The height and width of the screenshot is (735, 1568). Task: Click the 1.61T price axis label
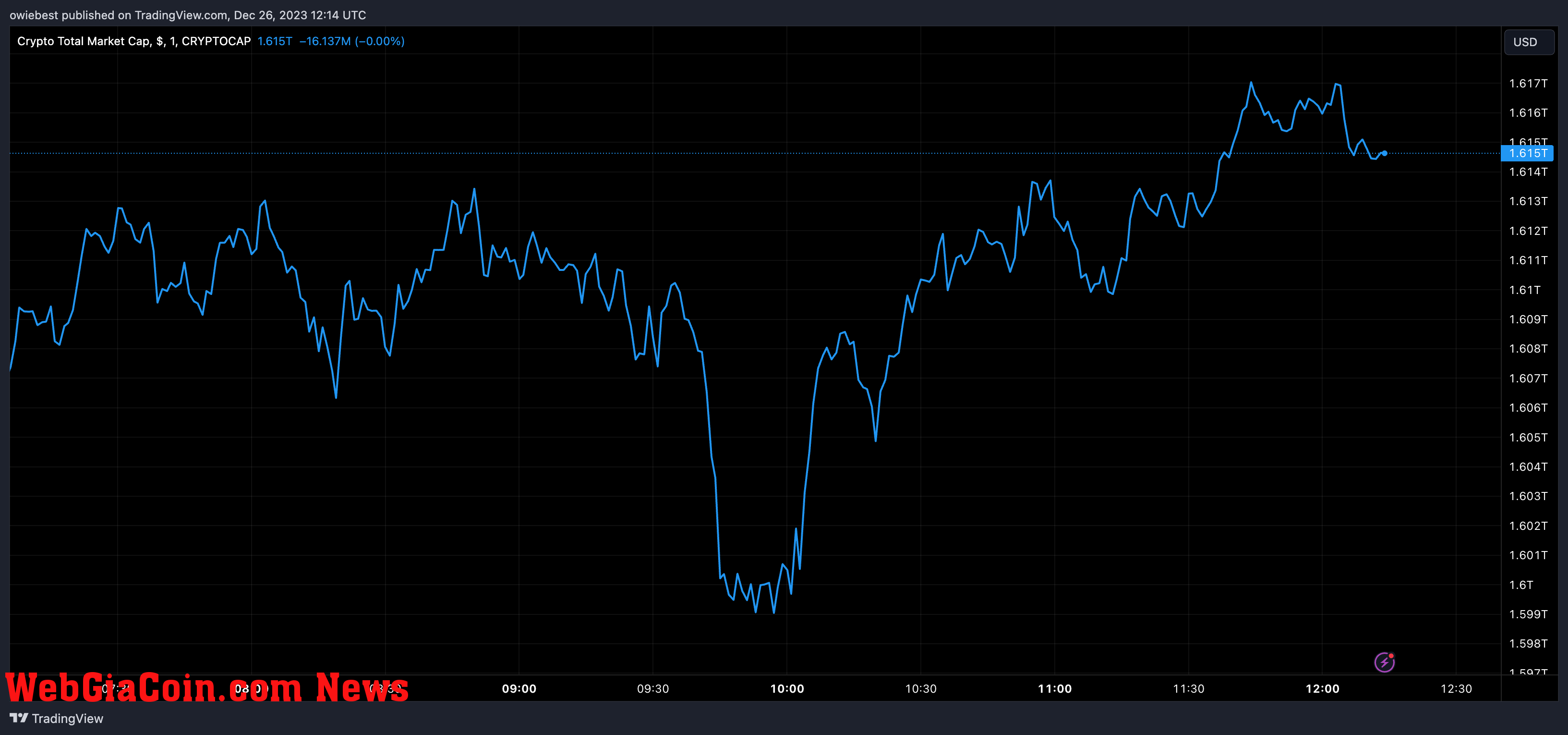tap(1524, 290)
